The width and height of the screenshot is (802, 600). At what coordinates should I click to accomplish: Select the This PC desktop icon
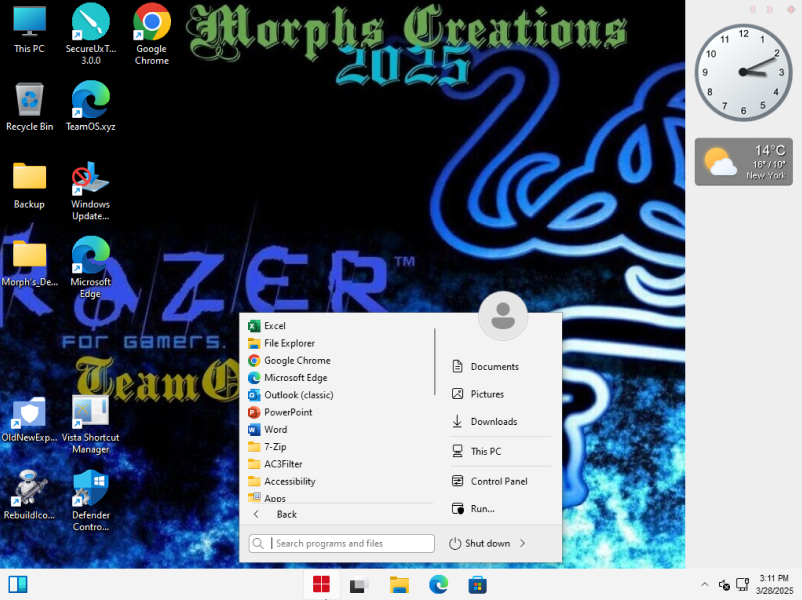tap(29, 30)
